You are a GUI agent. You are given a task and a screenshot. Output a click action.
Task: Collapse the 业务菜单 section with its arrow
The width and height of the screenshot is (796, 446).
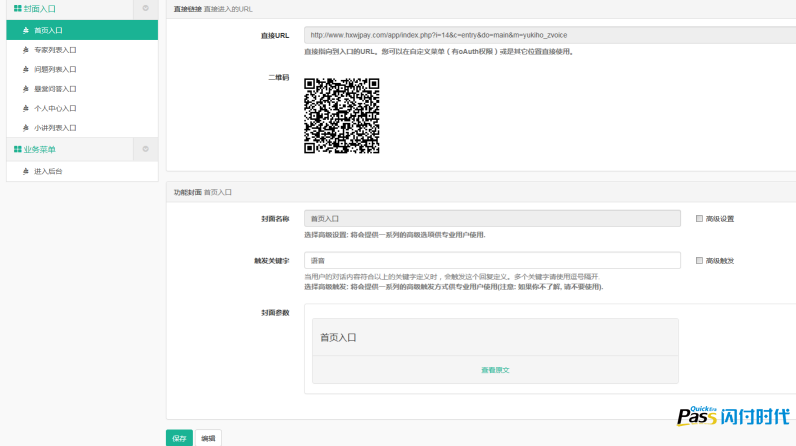point(146,149)
